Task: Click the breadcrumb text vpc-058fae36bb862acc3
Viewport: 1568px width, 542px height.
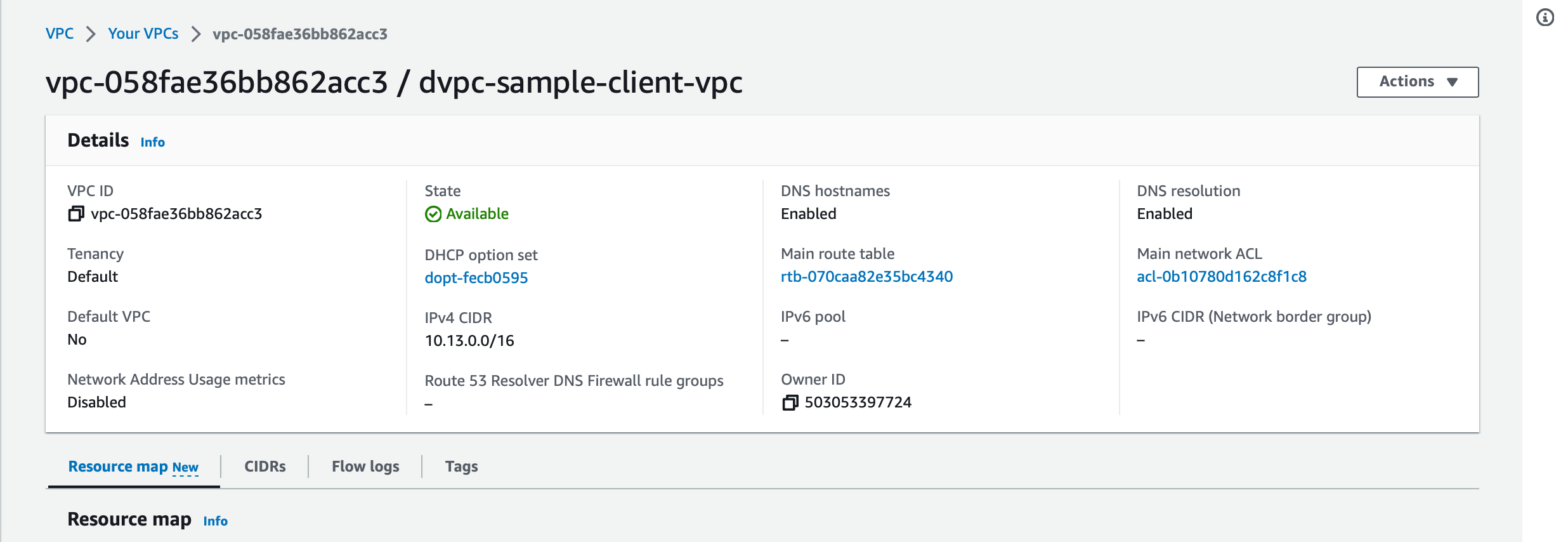Action: pyautogui.click(x=300, y=34)
